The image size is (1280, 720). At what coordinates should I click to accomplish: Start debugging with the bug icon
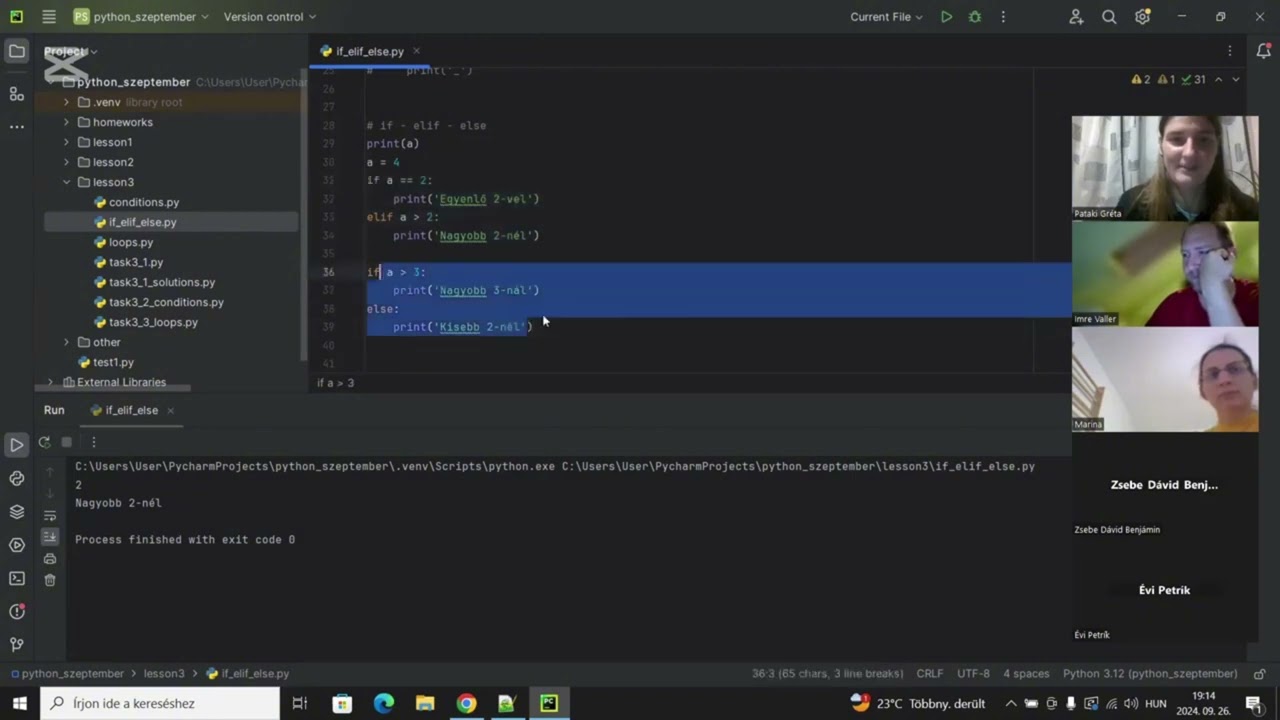tap(975, 17)
